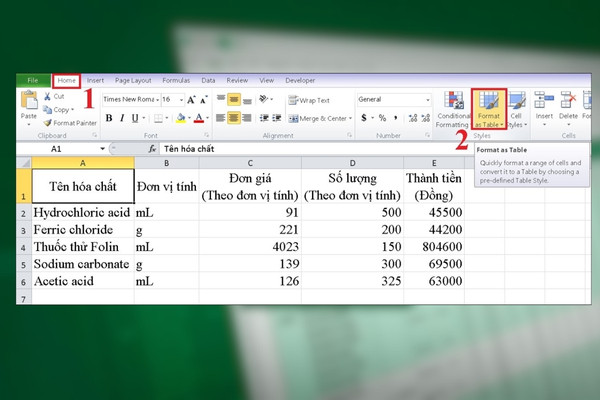Open the font size dropdown
This screenshot has height=400, width=600.
[x=181, y=100]
